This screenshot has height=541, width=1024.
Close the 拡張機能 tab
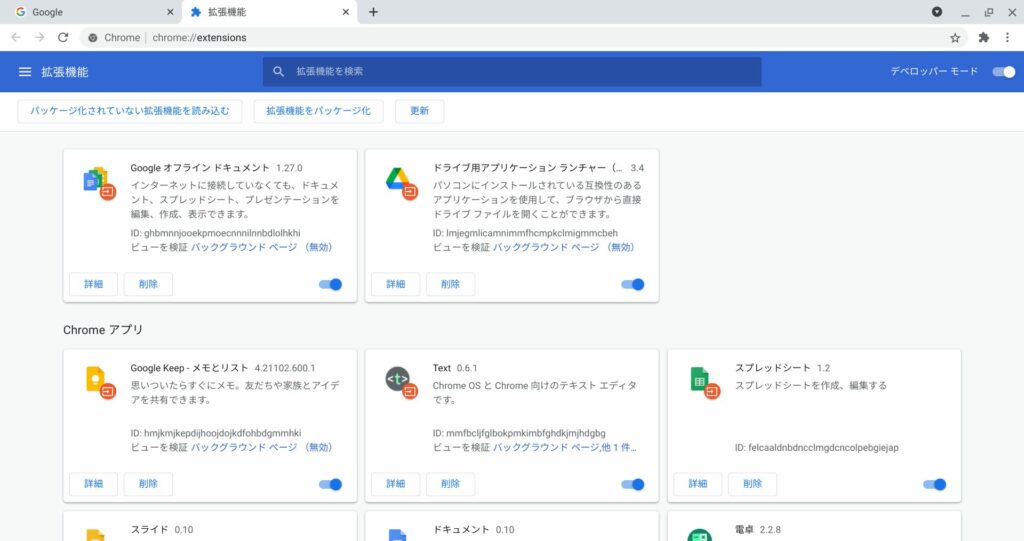(x=345, y=12)
